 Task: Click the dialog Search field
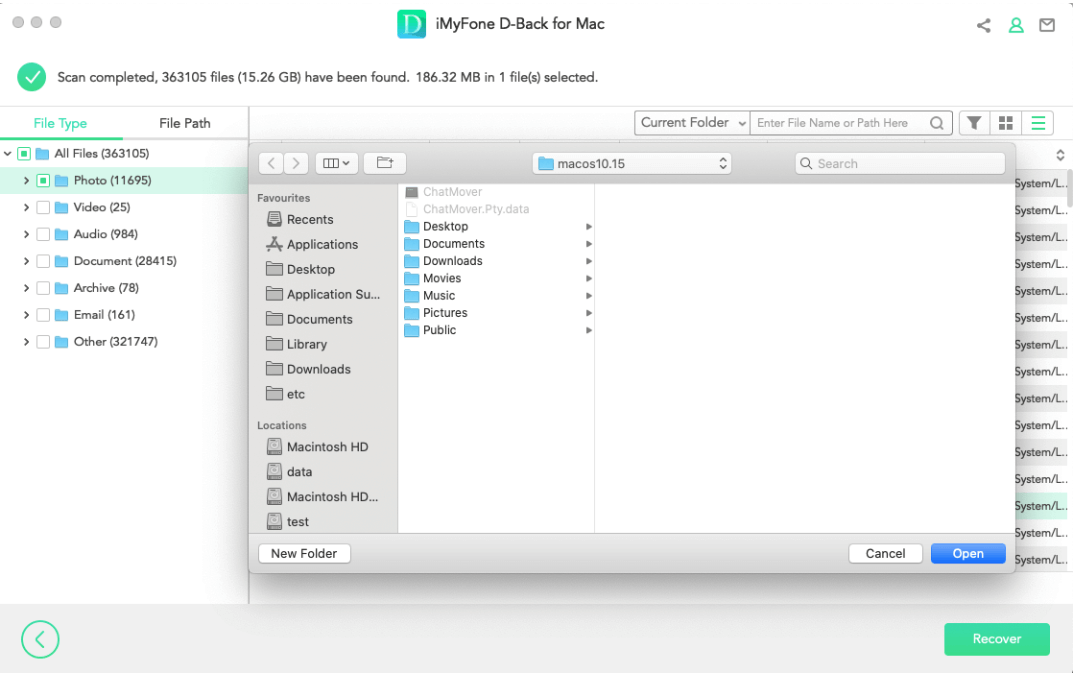click(x=900, y=163)
